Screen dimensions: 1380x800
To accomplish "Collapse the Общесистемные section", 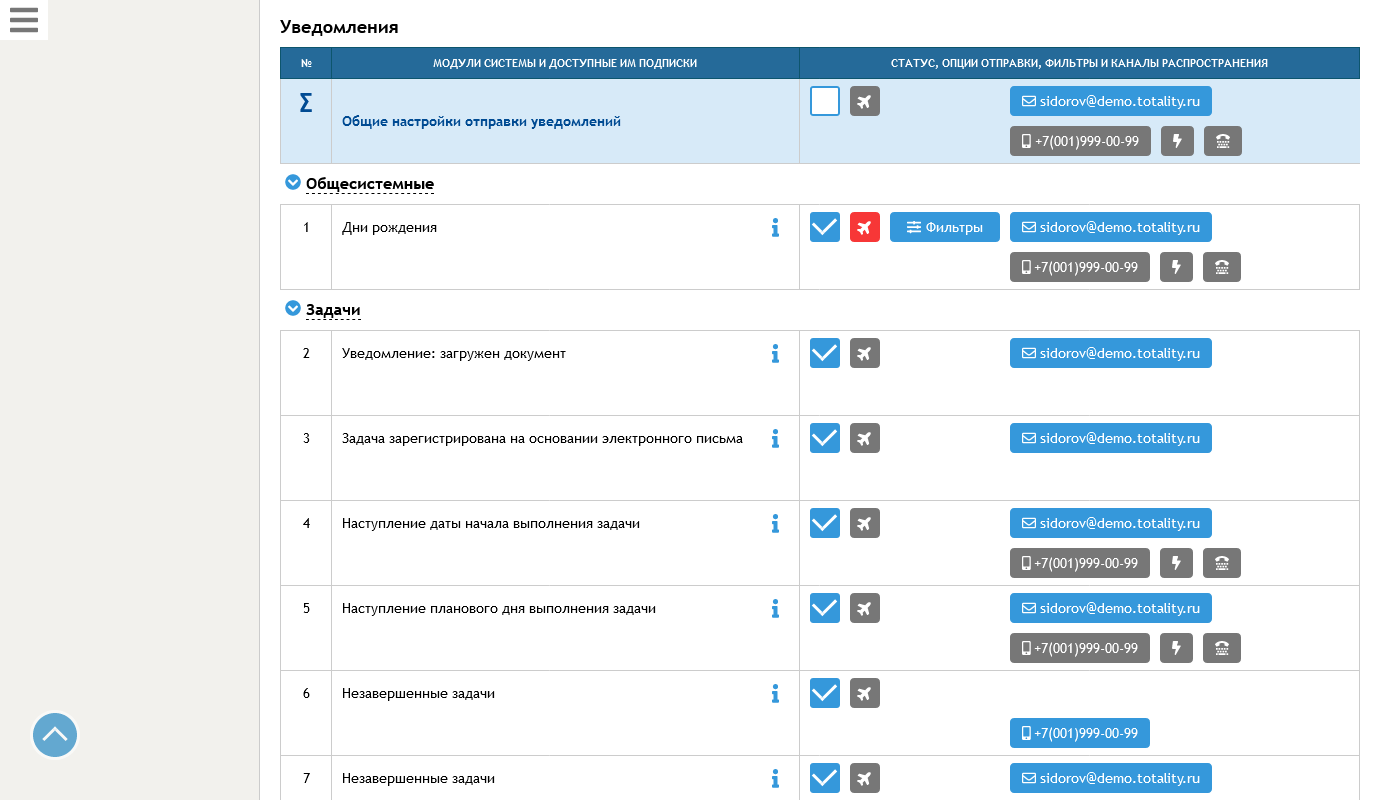I will tap(293, 182).
